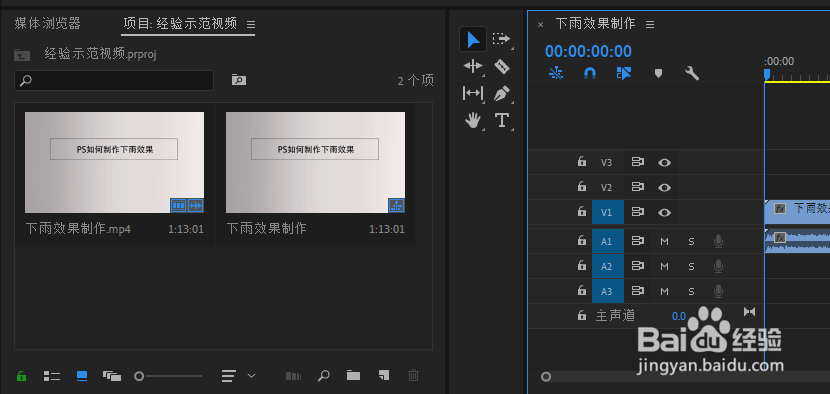Click the project search input field

click(114, 80)
